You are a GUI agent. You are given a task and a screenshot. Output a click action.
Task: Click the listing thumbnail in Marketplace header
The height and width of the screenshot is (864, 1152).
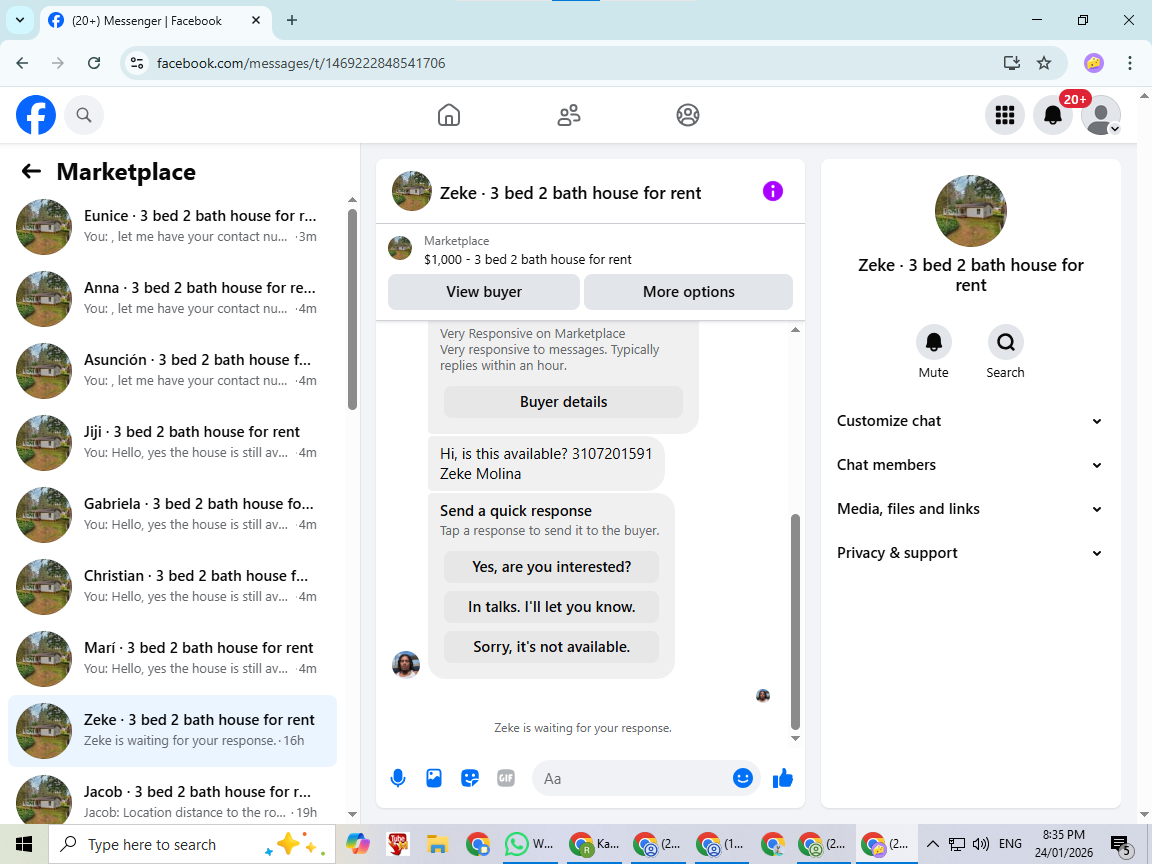pos(400,248)
